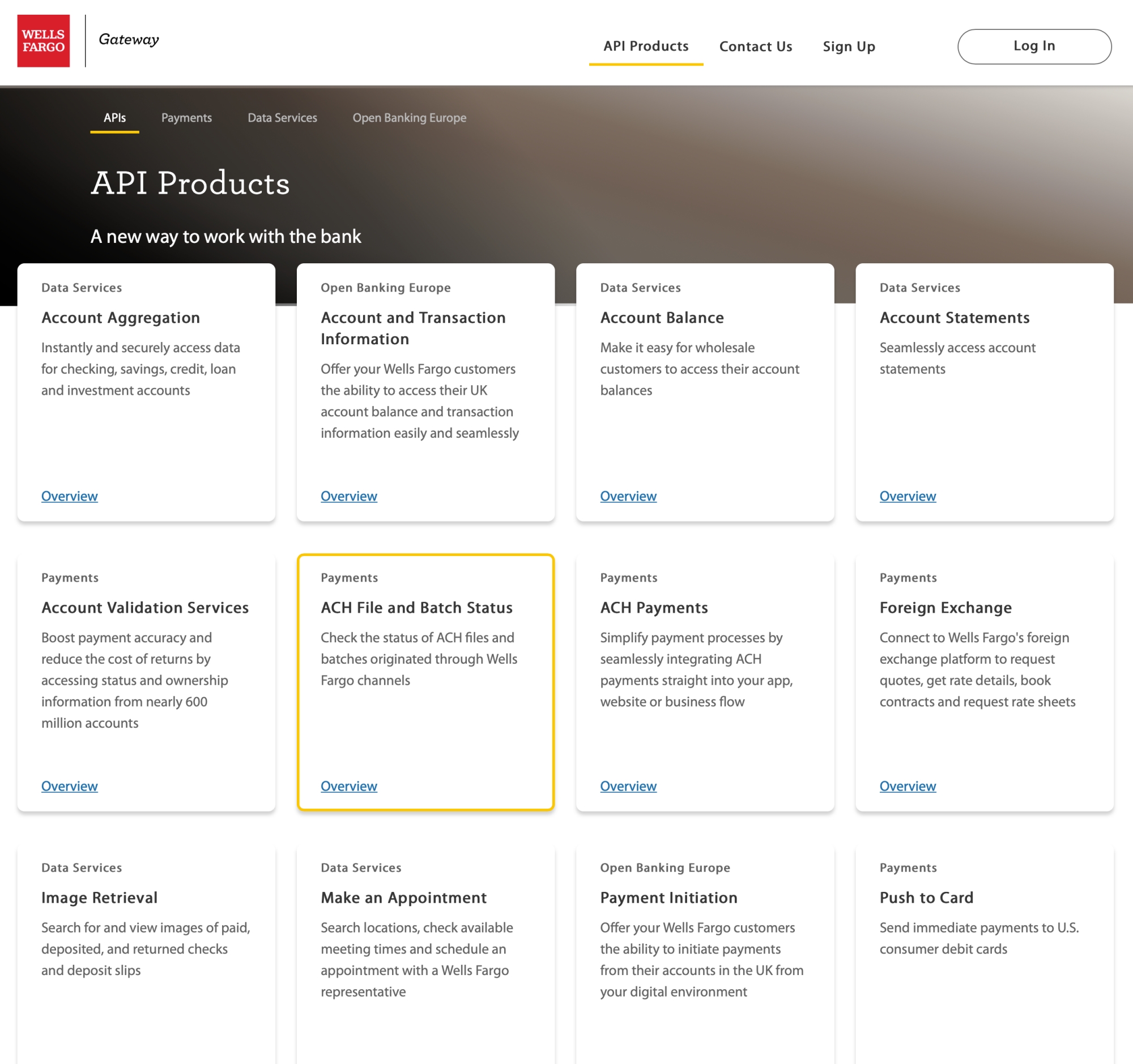Click the Wells Fargo logo
Screen dimensions: 1133x1064
(x=43, y=41)
